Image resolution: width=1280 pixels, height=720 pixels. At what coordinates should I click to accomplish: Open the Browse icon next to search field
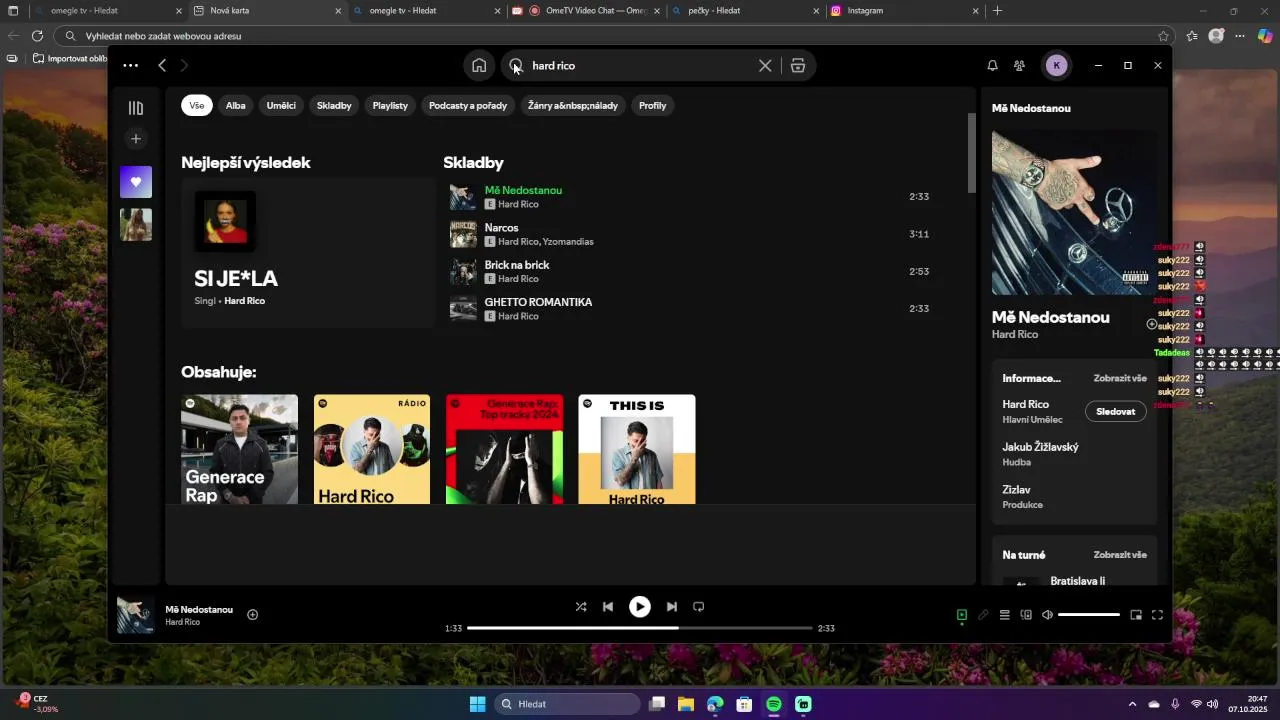click(798, 66)
